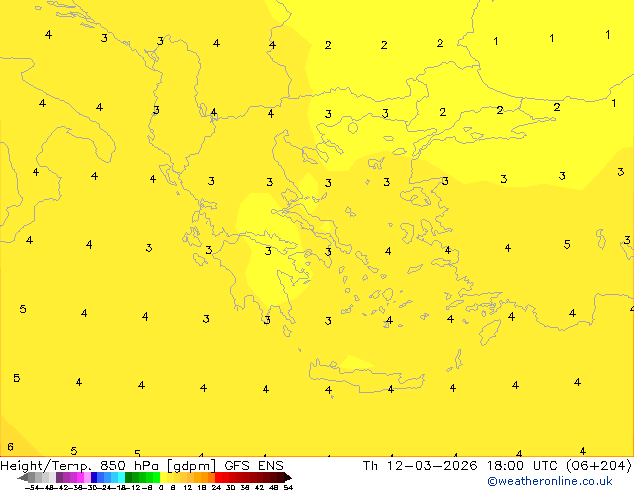Viewport: 634px width, 490px height.
Task: Click the '850 hPa' level label
Action: [129, 466]
